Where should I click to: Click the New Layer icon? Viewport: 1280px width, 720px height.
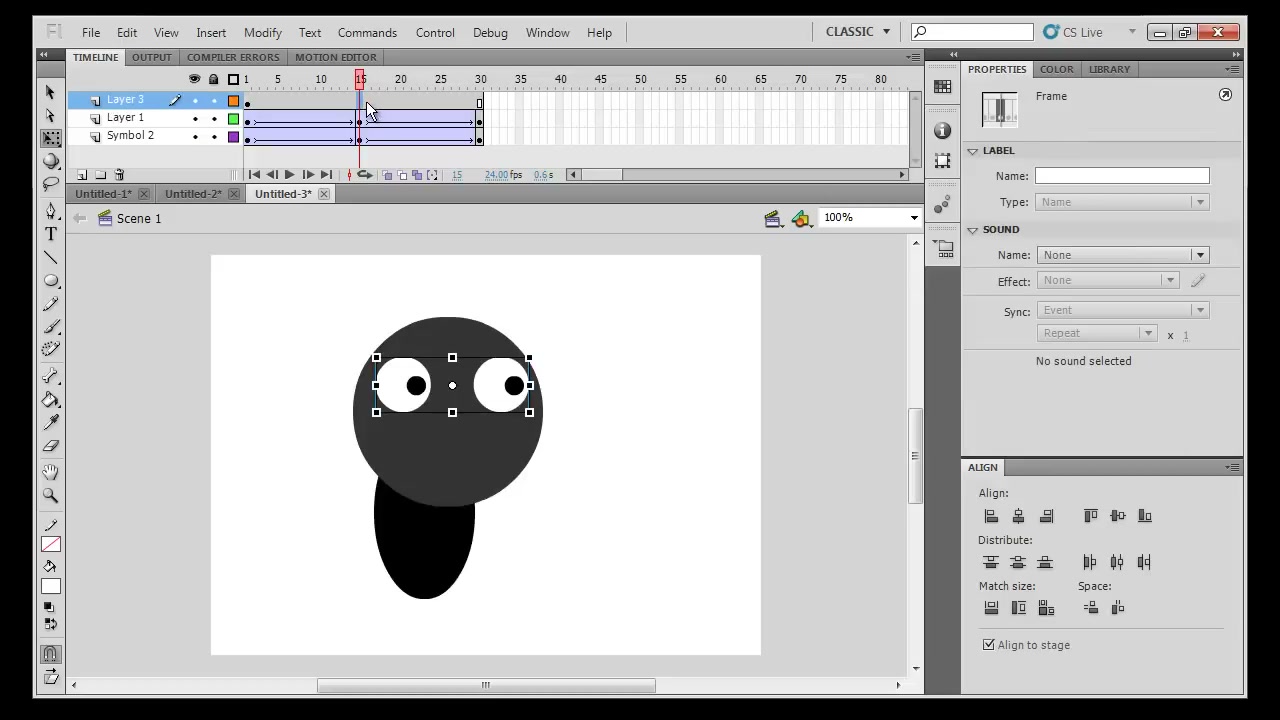pyautogui.click(x=82, y=175)
